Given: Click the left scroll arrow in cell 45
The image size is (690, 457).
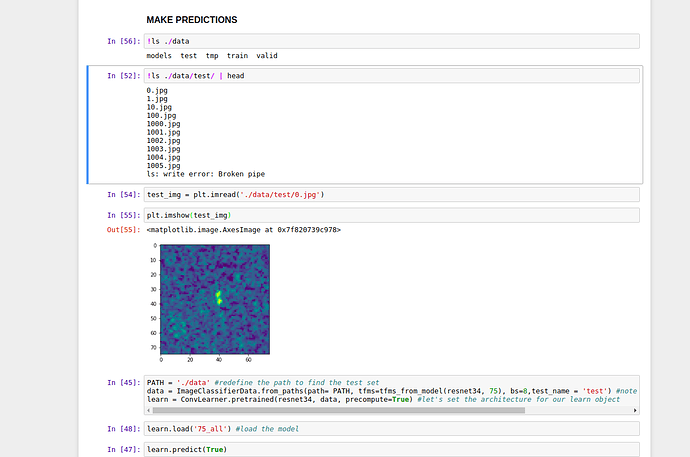Looking at the screenshot, I should [x=149, y=410].
